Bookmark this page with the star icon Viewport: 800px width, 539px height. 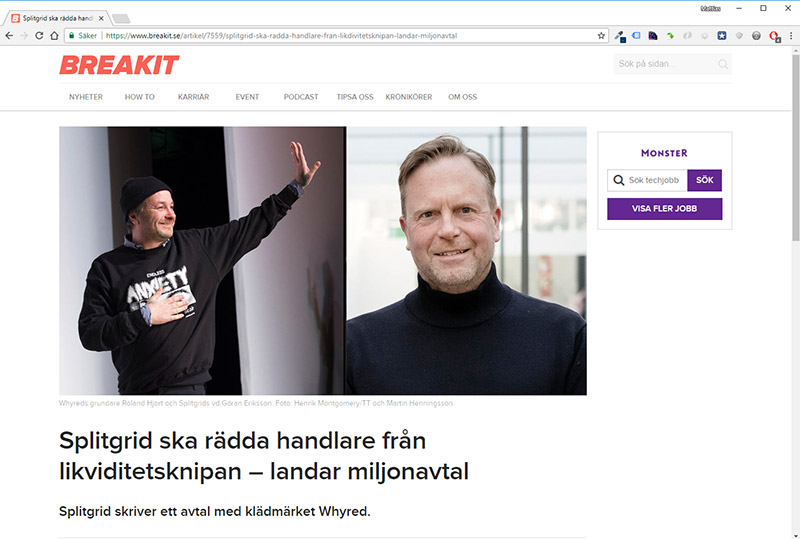[x=601, y=36]
